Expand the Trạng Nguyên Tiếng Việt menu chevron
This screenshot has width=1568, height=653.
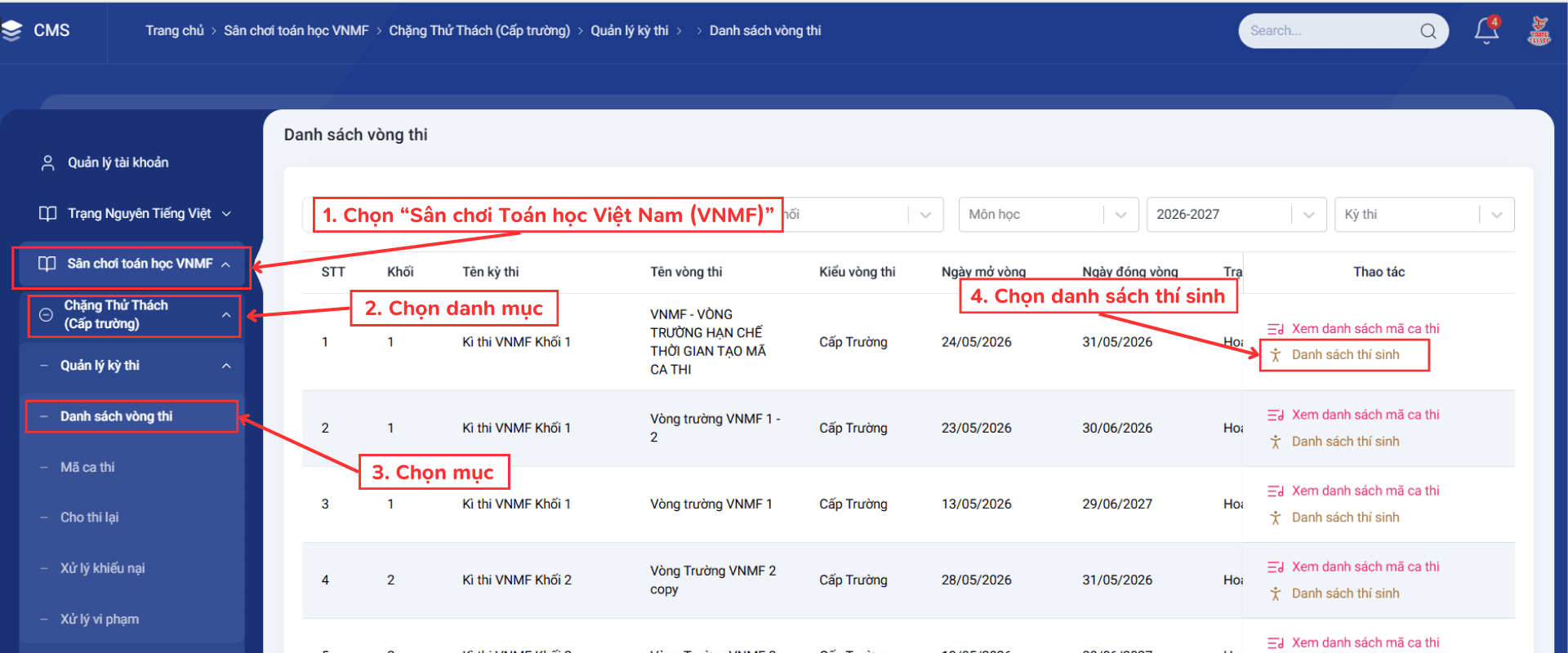pos(226,214)
